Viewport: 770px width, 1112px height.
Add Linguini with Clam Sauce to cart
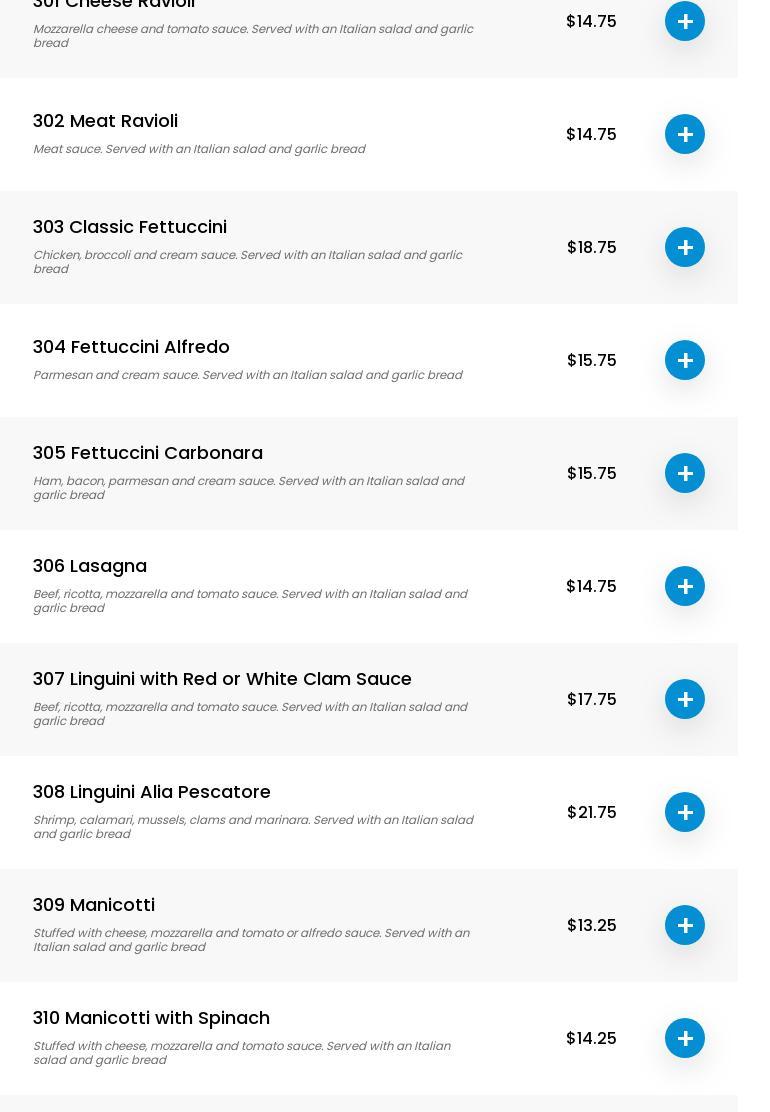(685, 699)
